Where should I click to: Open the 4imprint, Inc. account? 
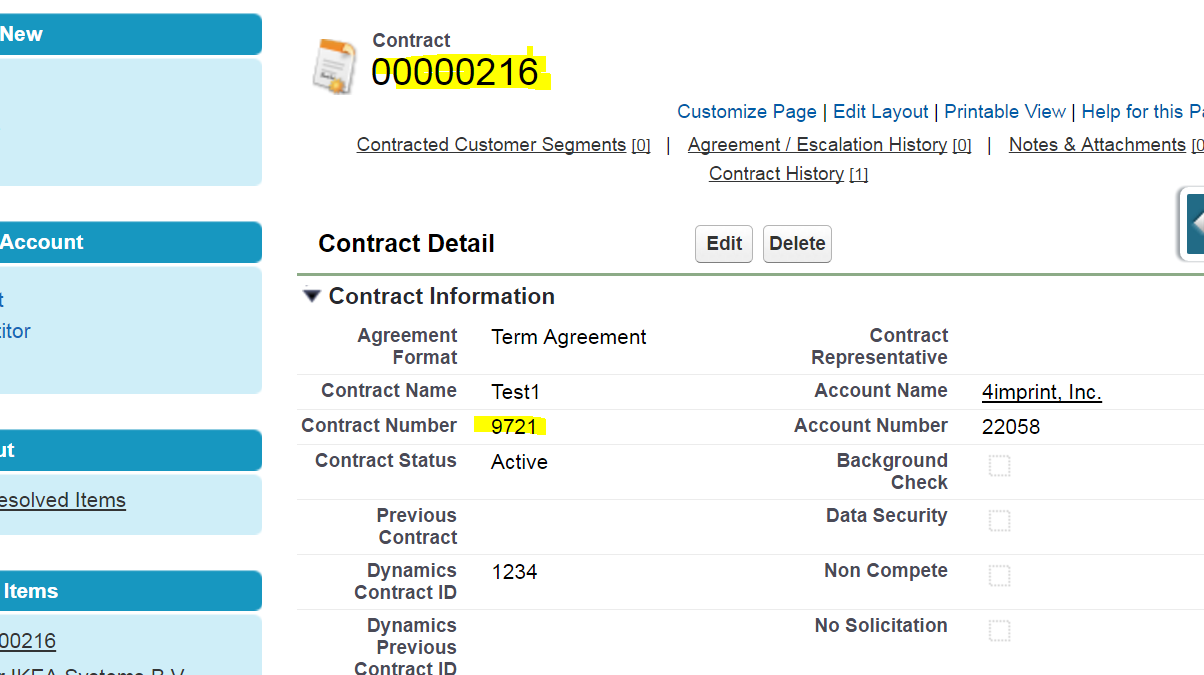point(1041,392)
